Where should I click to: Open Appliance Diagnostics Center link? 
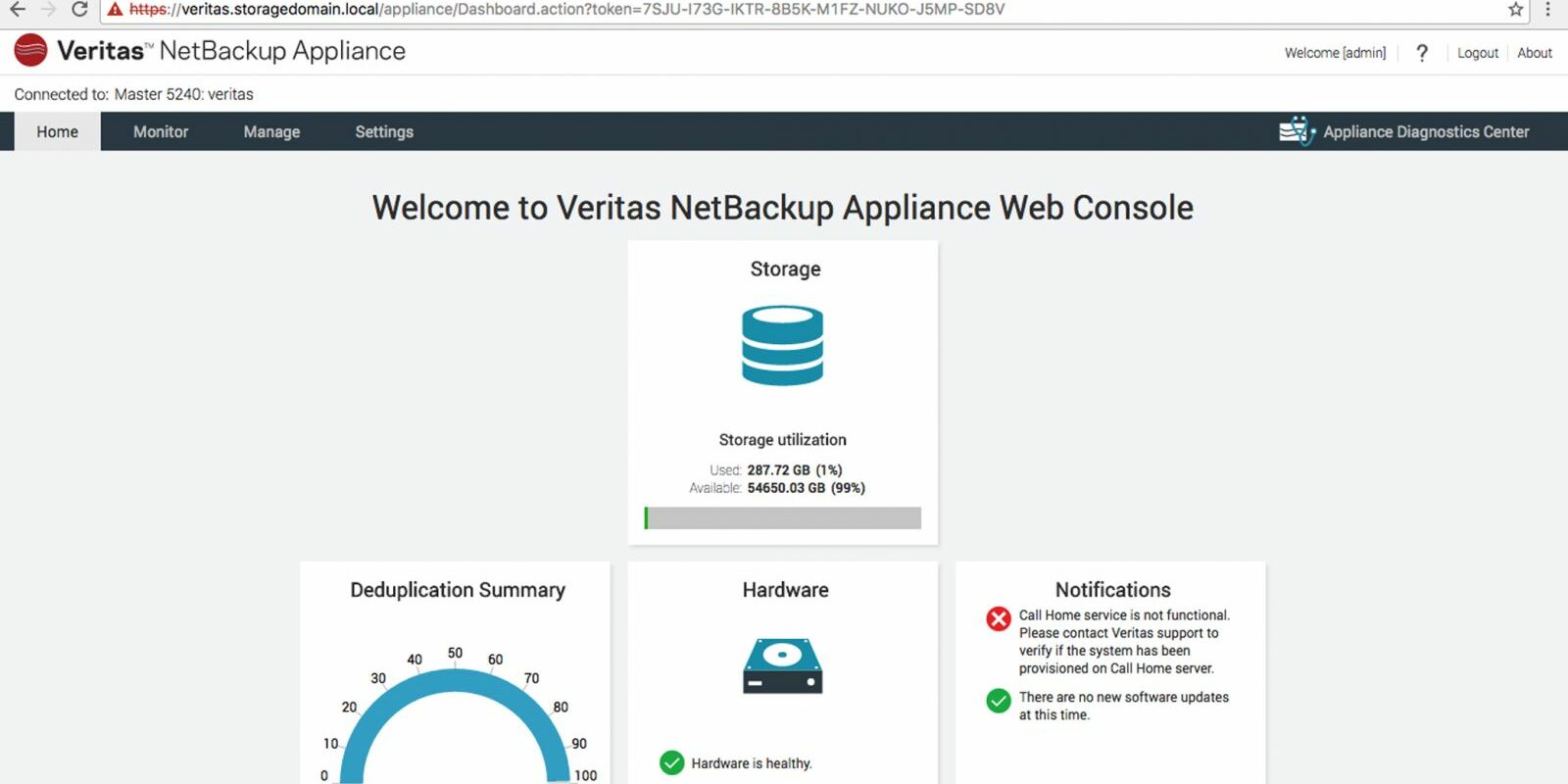[x=1426, y=131]
